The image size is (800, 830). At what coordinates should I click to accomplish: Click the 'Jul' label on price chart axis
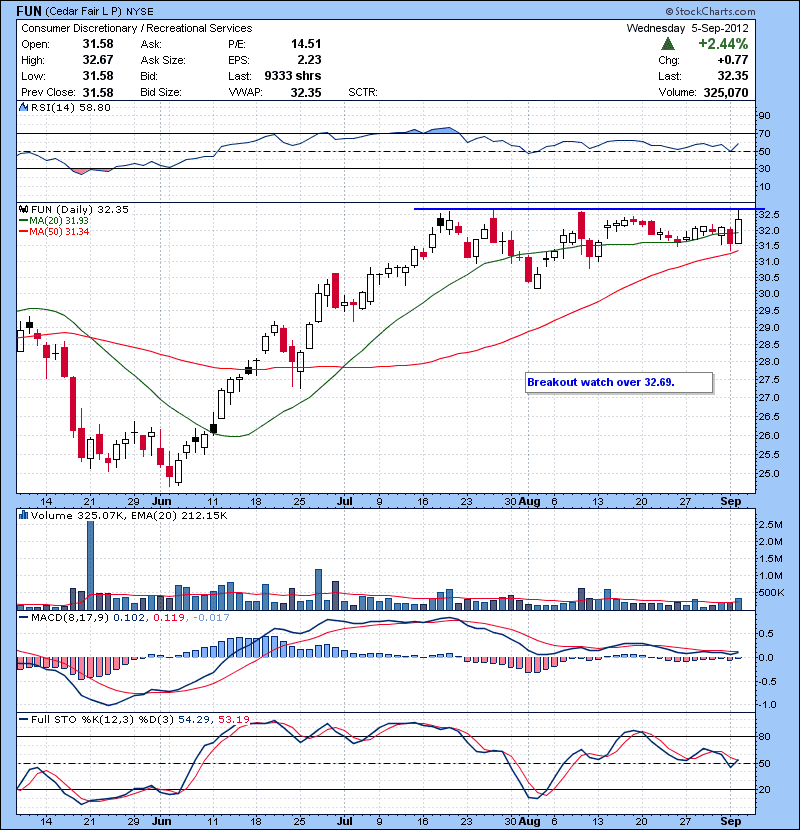345,501
